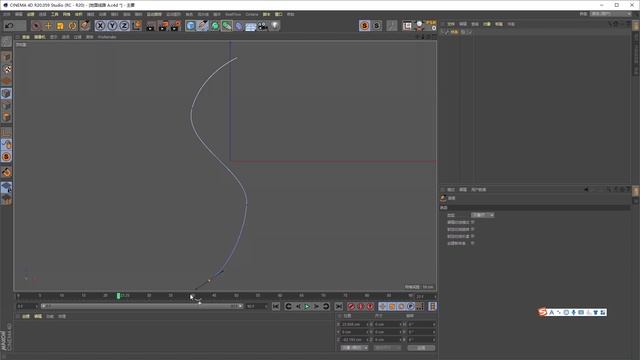This screenshot has height=360, width=640.
Task: Open the RealFlow menu
Action: coord(233,14)
